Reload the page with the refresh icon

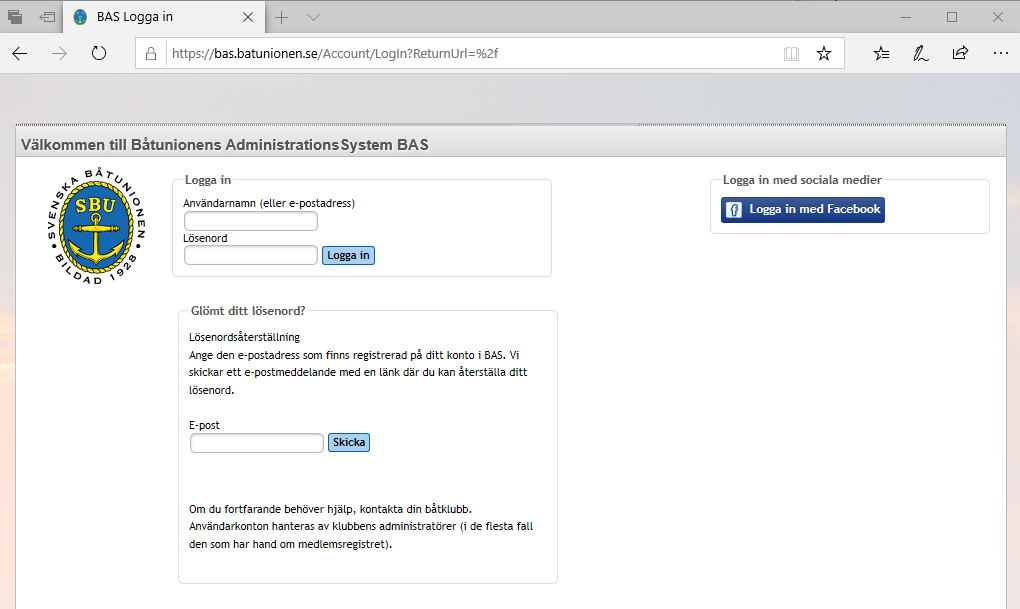(99, 53)
